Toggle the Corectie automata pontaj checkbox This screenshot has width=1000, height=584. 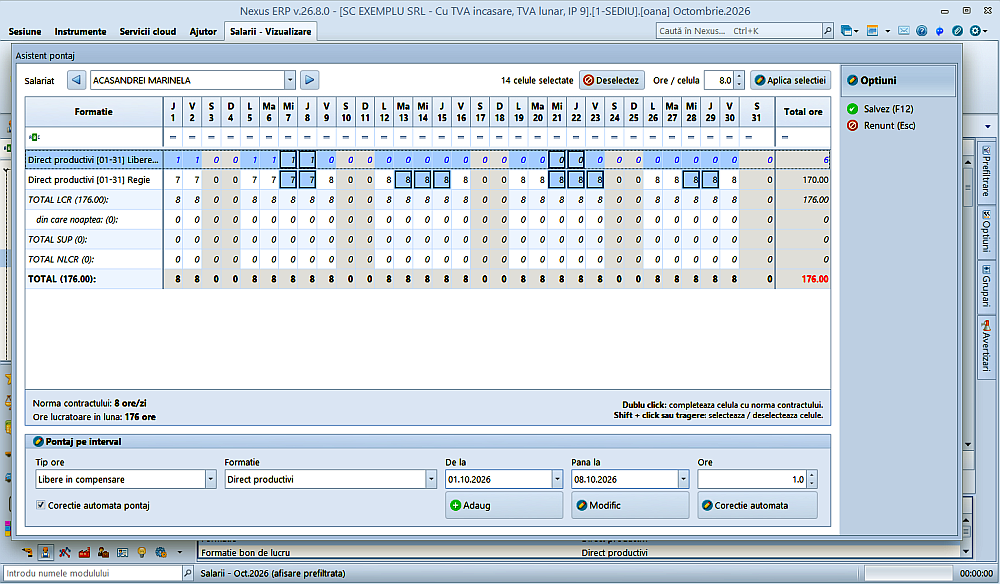pyautogui.click(x=41, y=505)
